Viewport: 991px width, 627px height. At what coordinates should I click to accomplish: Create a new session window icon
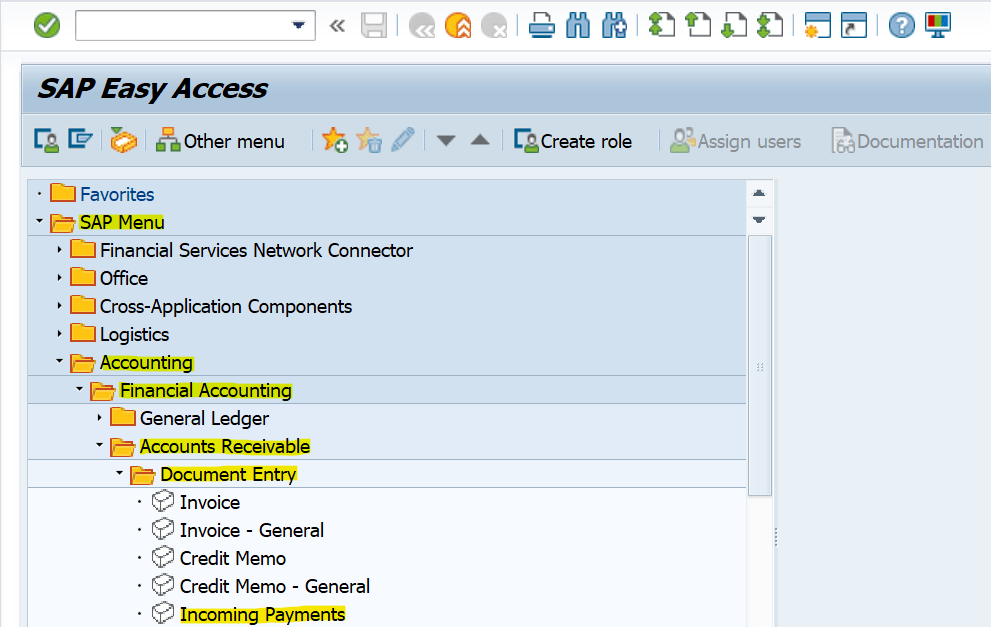tap(817, 26)
